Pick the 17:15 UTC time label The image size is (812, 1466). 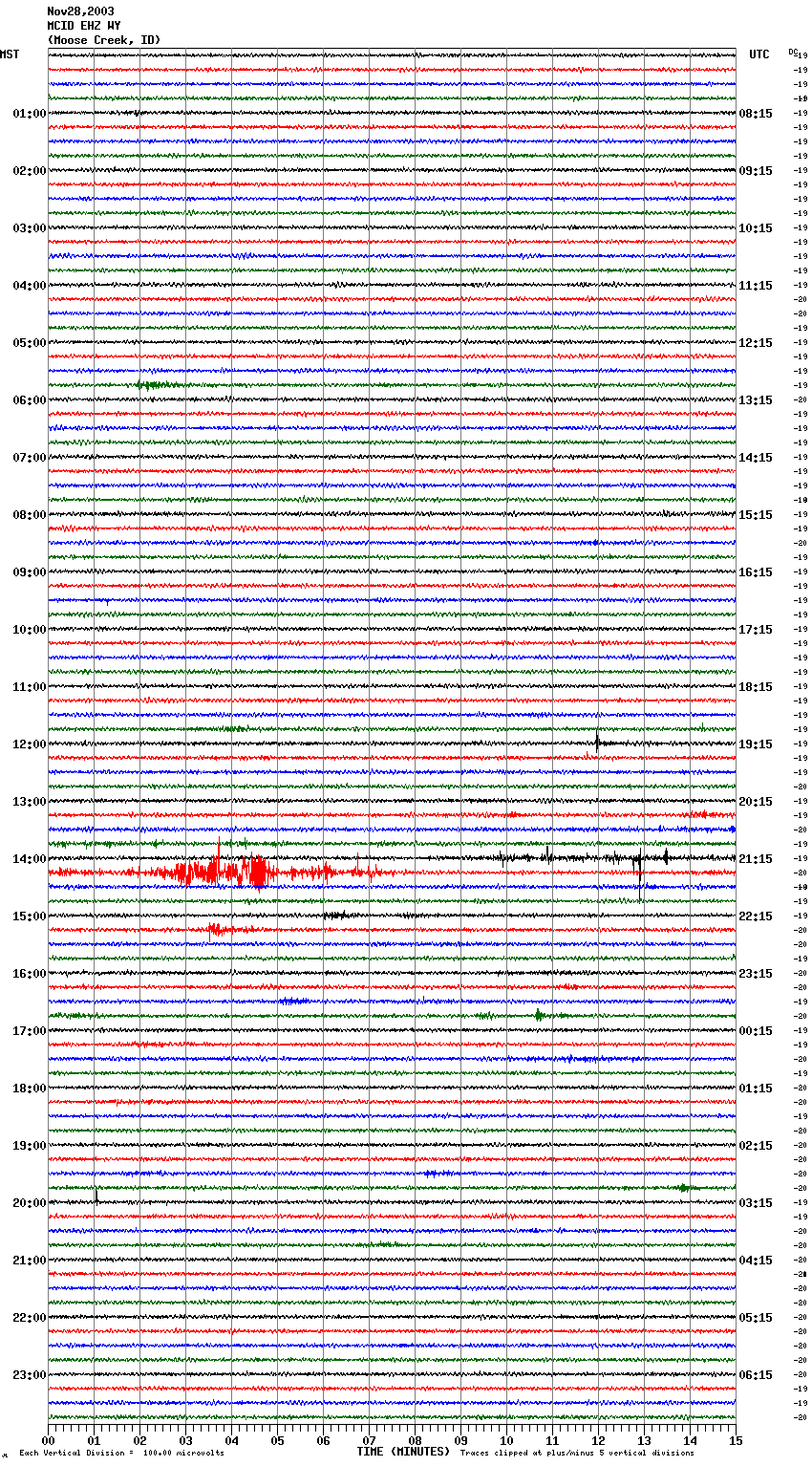coord(756,630)
